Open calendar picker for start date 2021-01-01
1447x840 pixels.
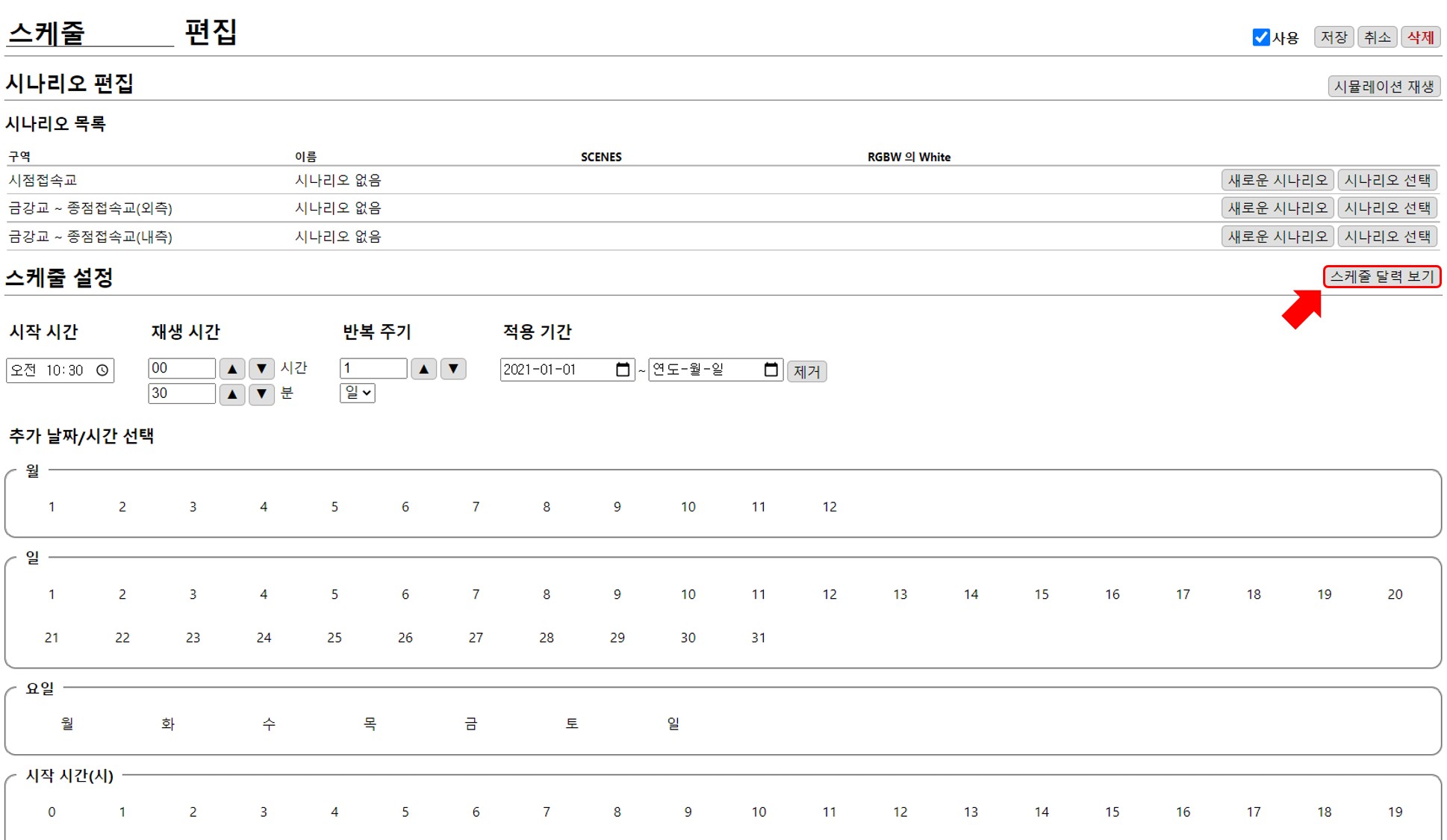623,370
